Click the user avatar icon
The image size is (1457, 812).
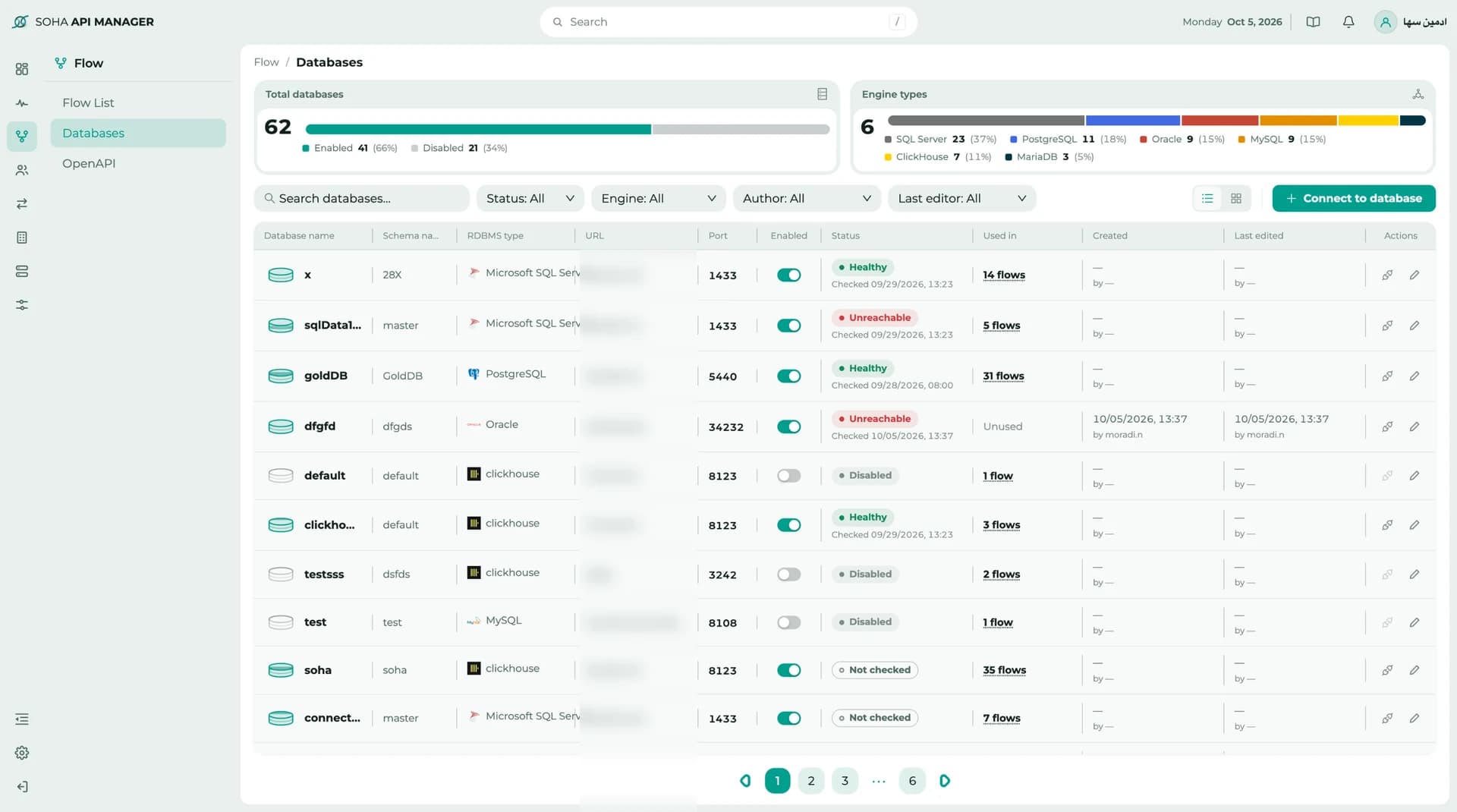pyautogui.click(x=1386, y=22)
